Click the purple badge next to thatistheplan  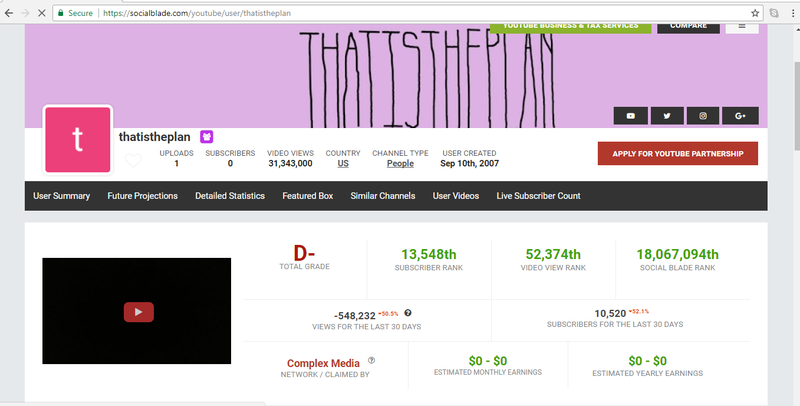coord(207,137)
